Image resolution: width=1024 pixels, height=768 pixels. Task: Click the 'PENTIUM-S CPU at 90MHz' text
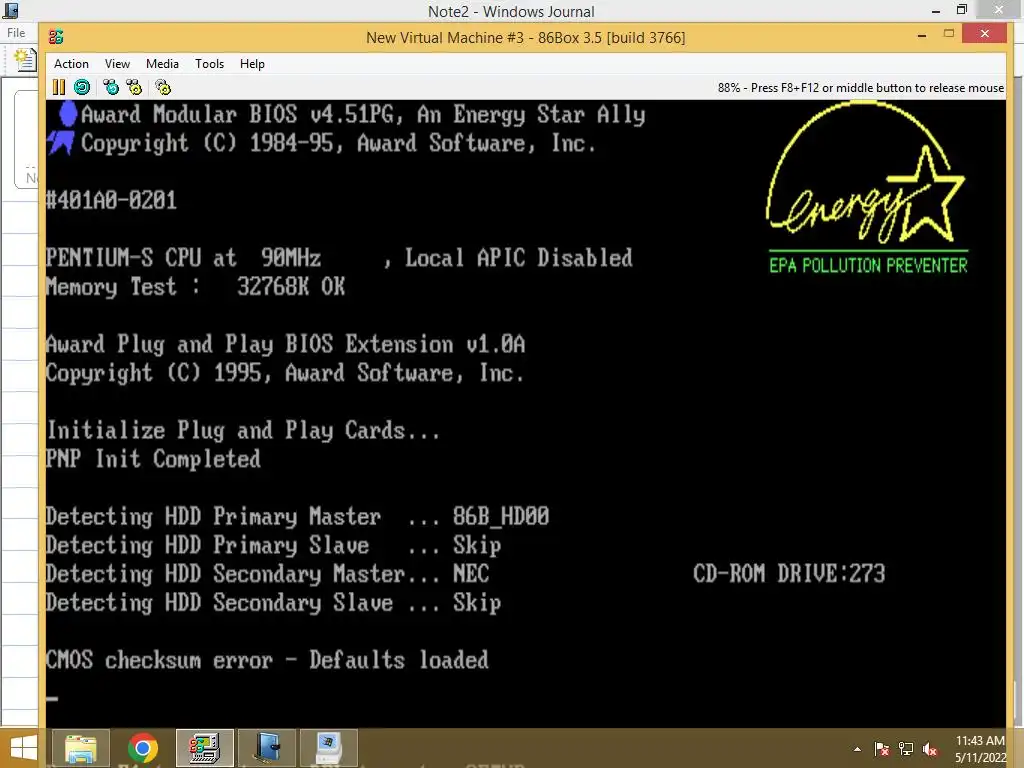tap(184, 257)
